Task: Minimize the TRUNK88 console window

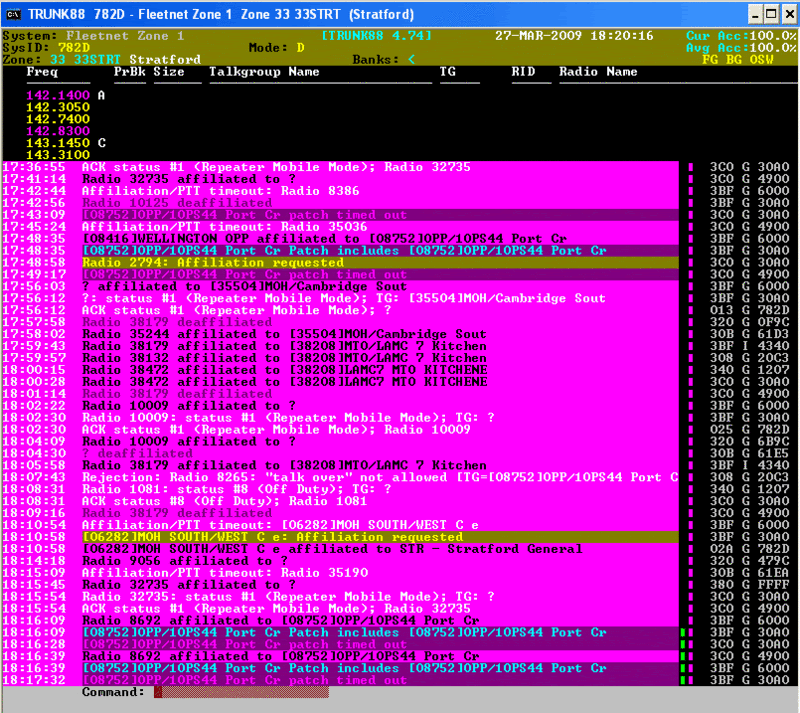Action: [750, 14]
